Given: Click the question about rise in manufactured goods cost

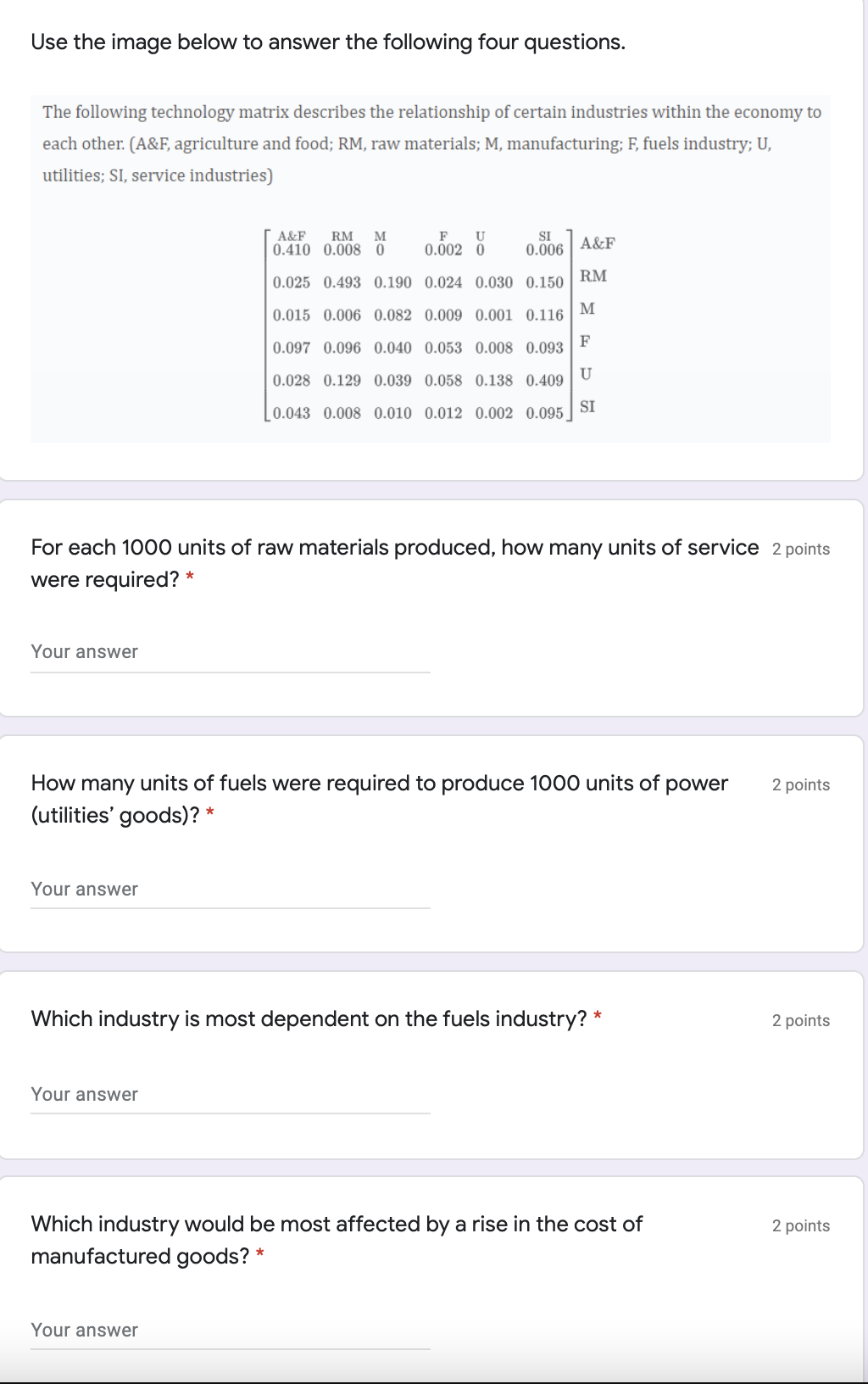Looking at the screenshot, I should 337,1240.
